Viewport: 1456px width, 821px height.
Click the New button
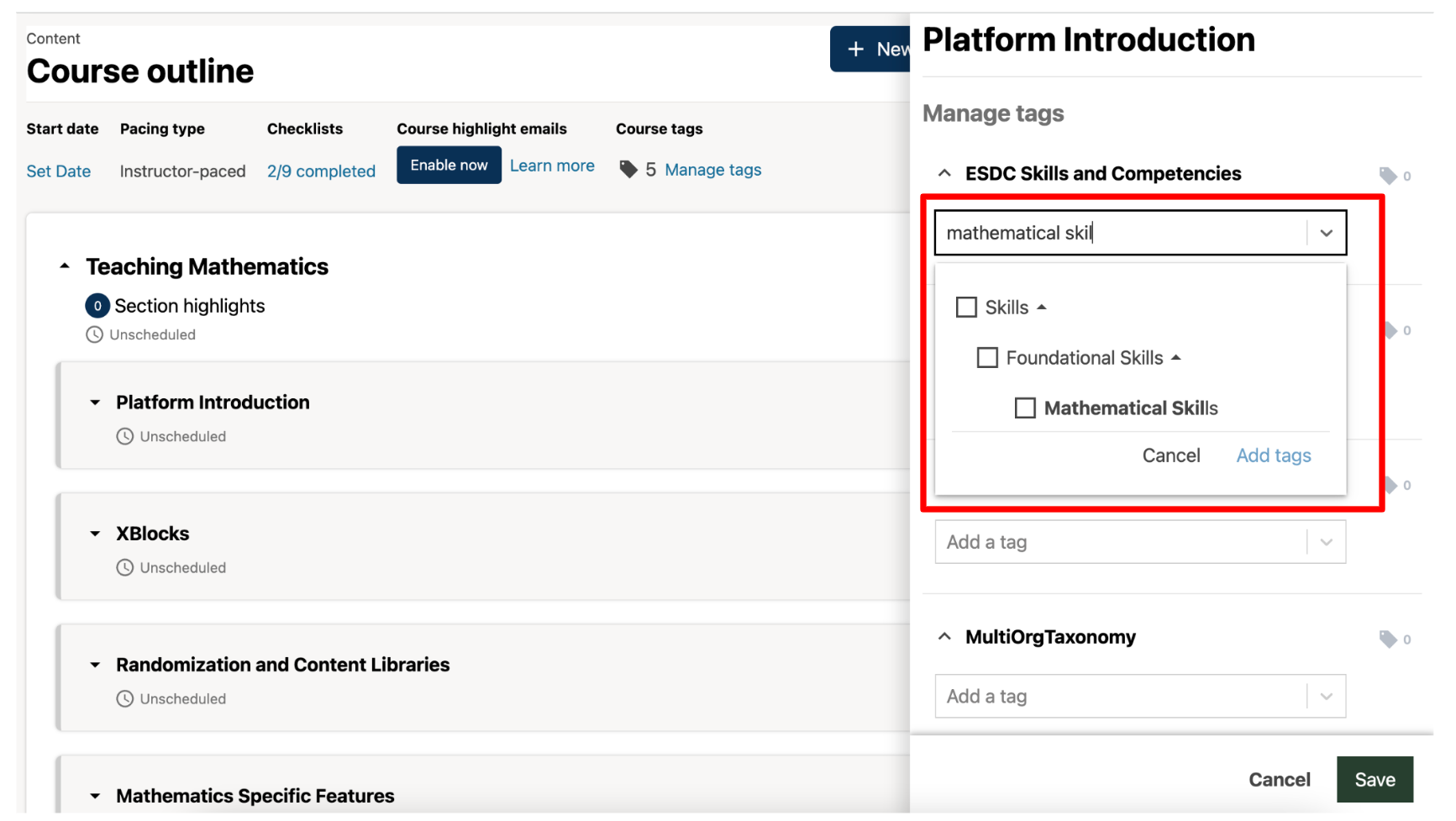pyautogui.click(x=870, y=50)
